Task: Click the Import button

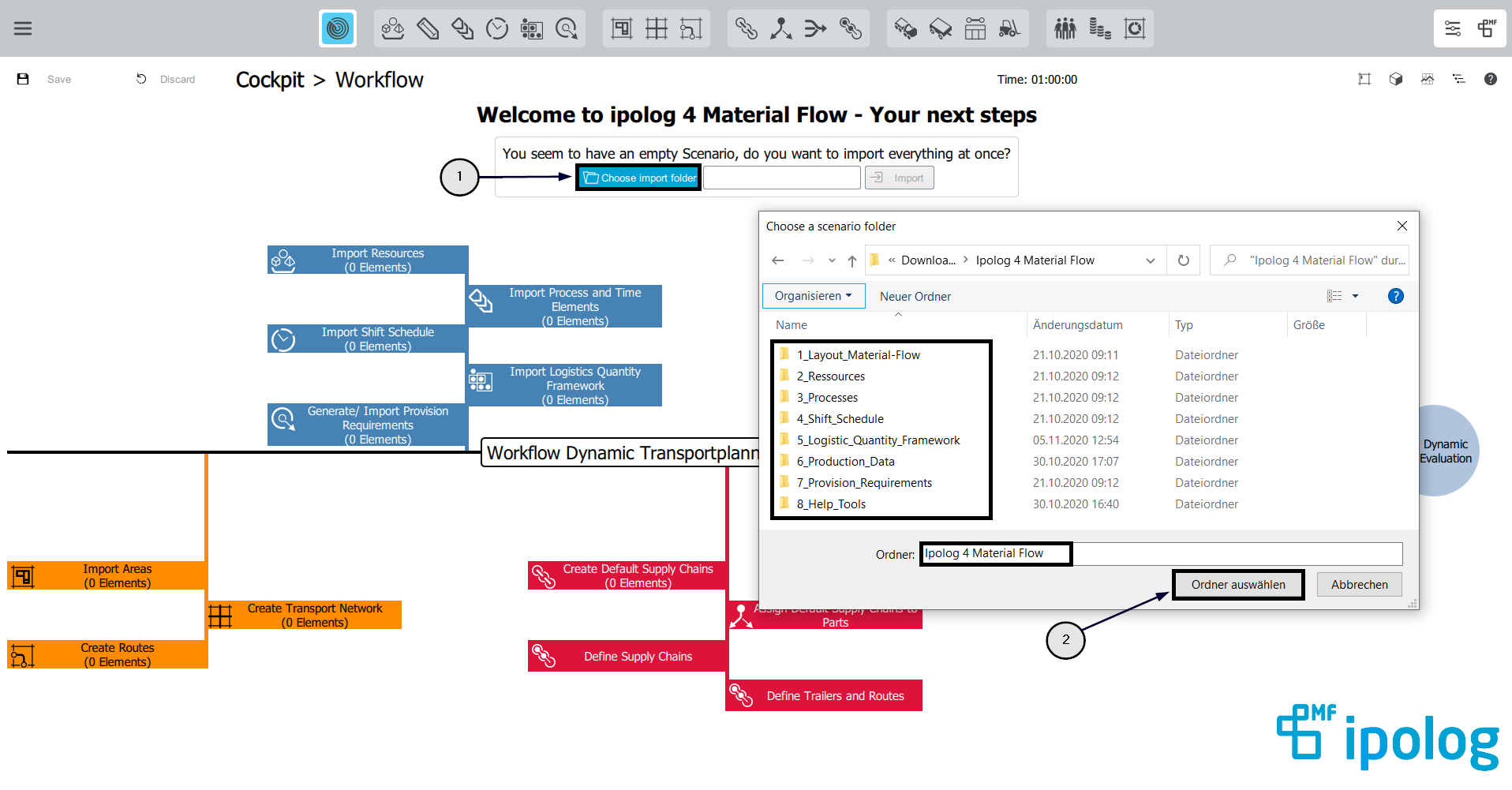Action: (x=900, y=178)
